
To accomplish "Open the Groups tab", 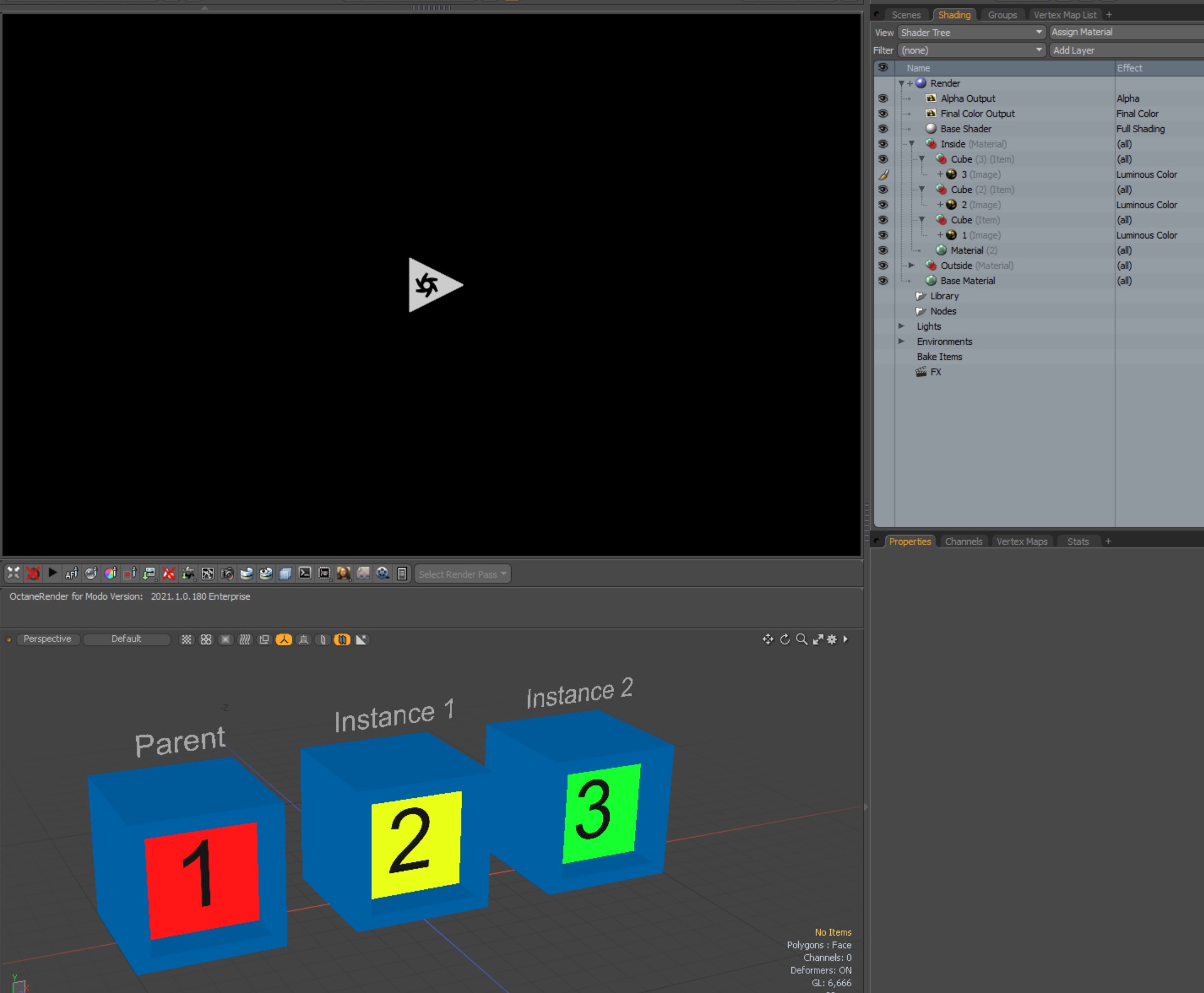I will (x=1002, y=15).
